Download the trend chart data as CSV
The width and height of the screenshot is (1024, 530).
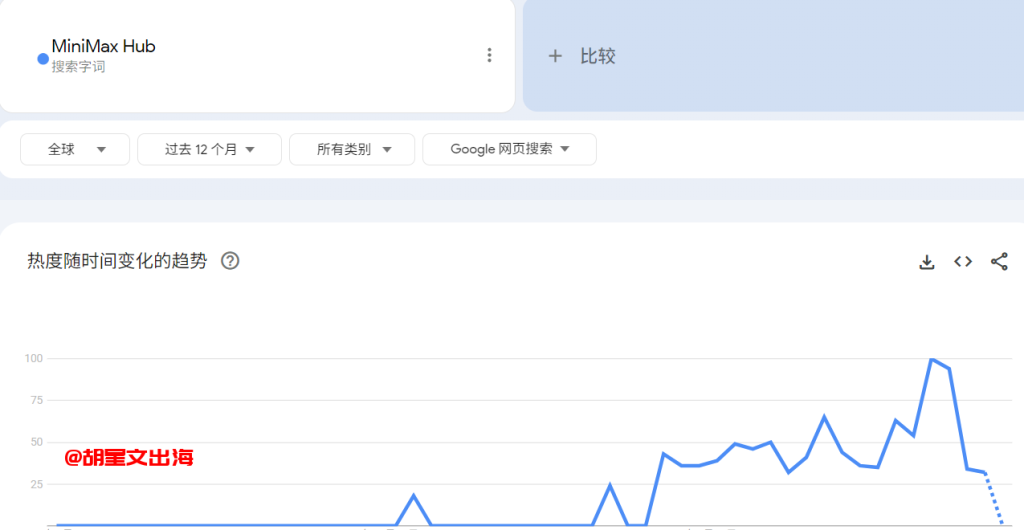tap(927, 262)
